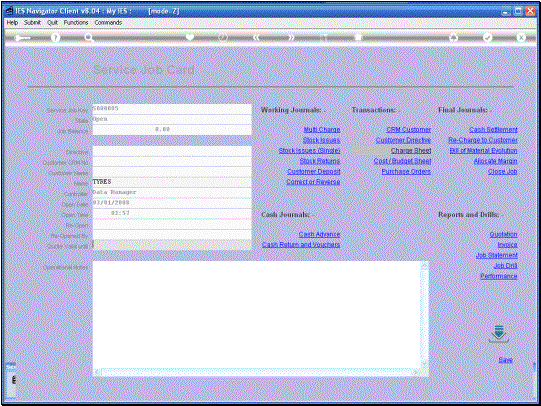This screenshot has height=406, width=541.
Task: Go back with the double left chevron
Action: pyautogui.click(x=256, y=38)
